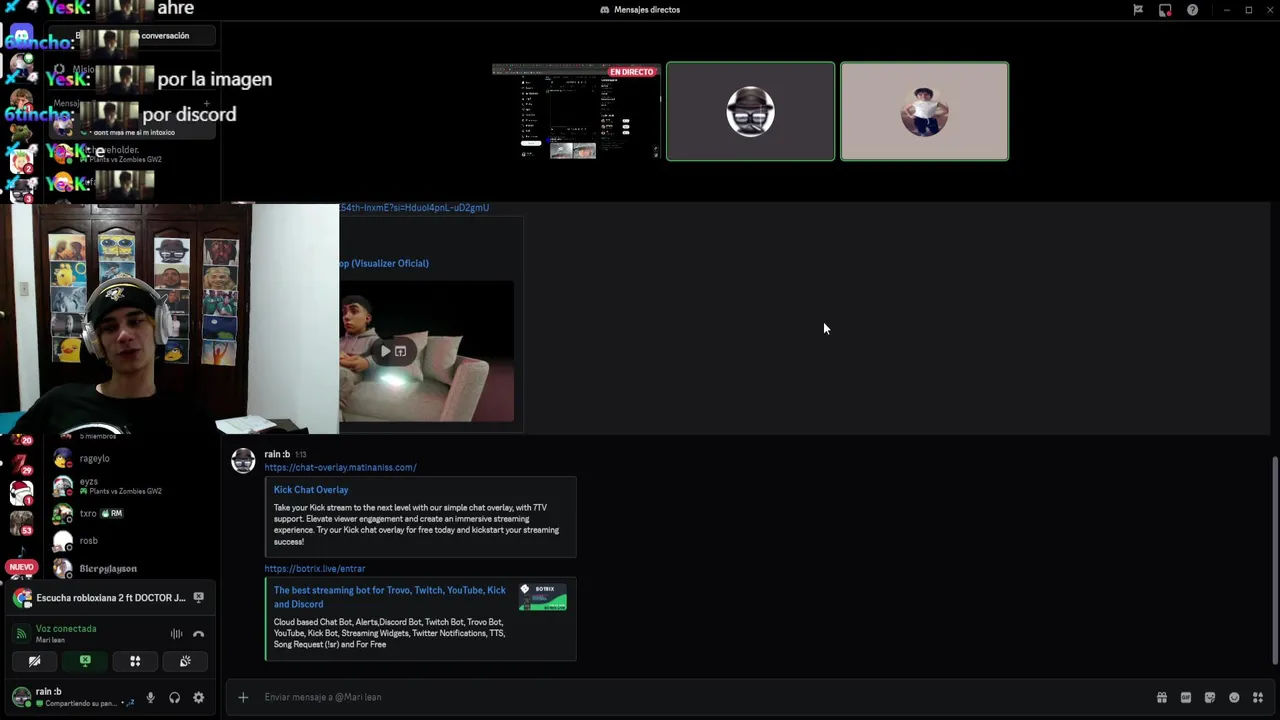Viewport: 1280px width, 720px height.
Task: Disconnect from the voice call
Action: click(x=198, y=634)
